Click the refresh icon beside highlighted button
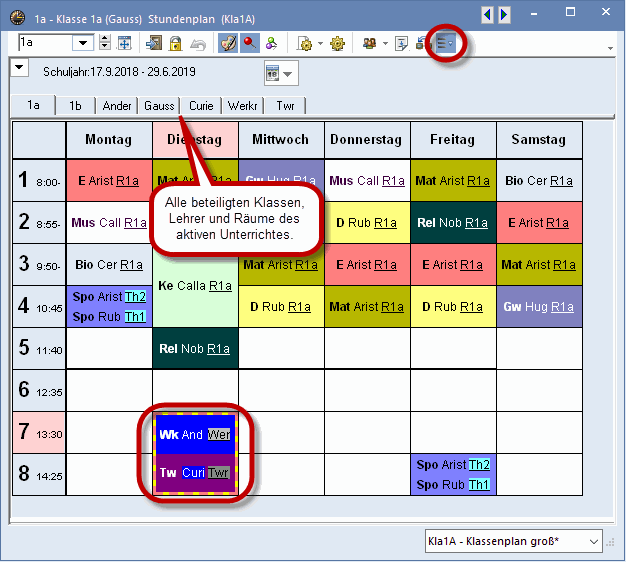626x562 pixels. pos(420,43)
